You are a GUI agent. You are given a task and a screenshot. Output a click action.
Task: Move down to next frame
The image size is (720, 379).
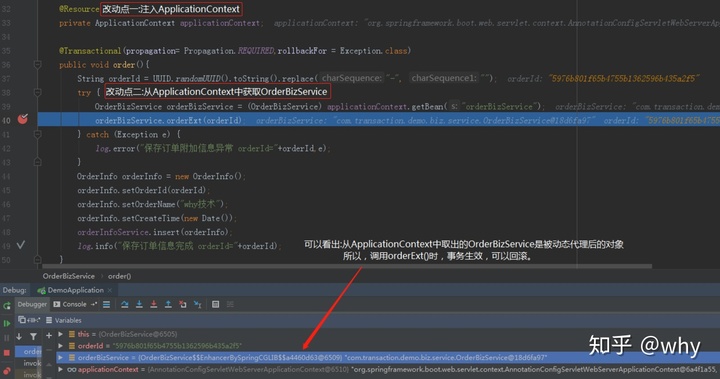tap(19, 336)
